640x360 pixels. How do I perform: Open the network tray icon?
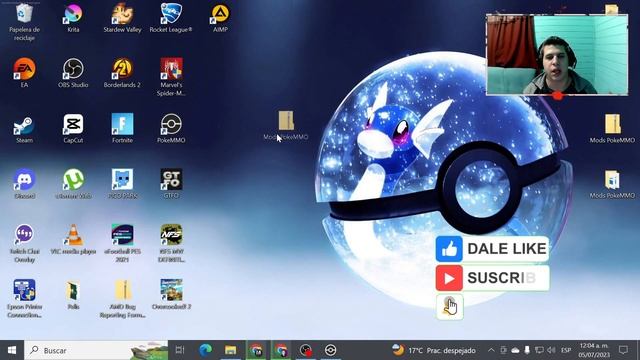coord(539,350)
